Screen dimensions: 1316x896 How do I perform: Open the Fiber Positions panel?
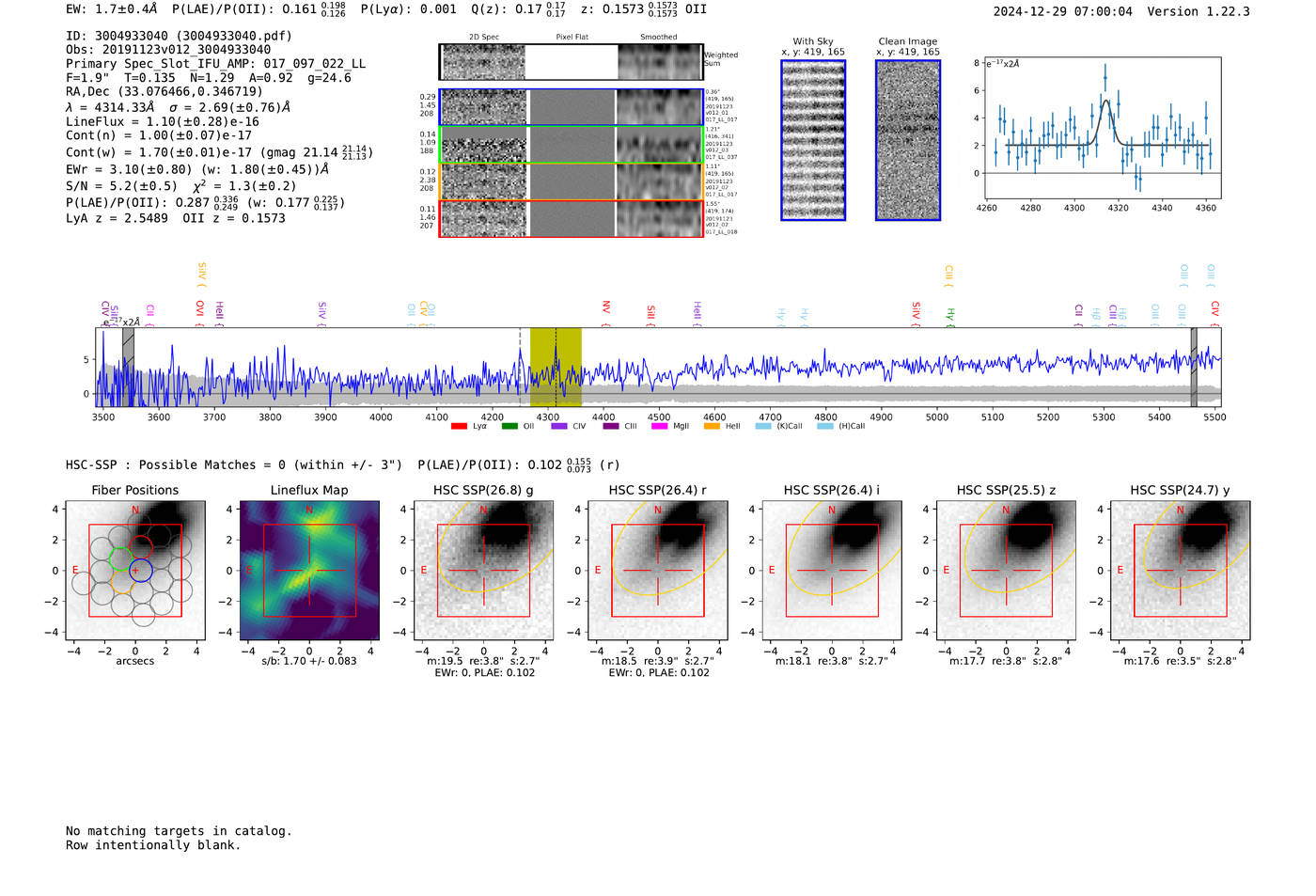135,571
